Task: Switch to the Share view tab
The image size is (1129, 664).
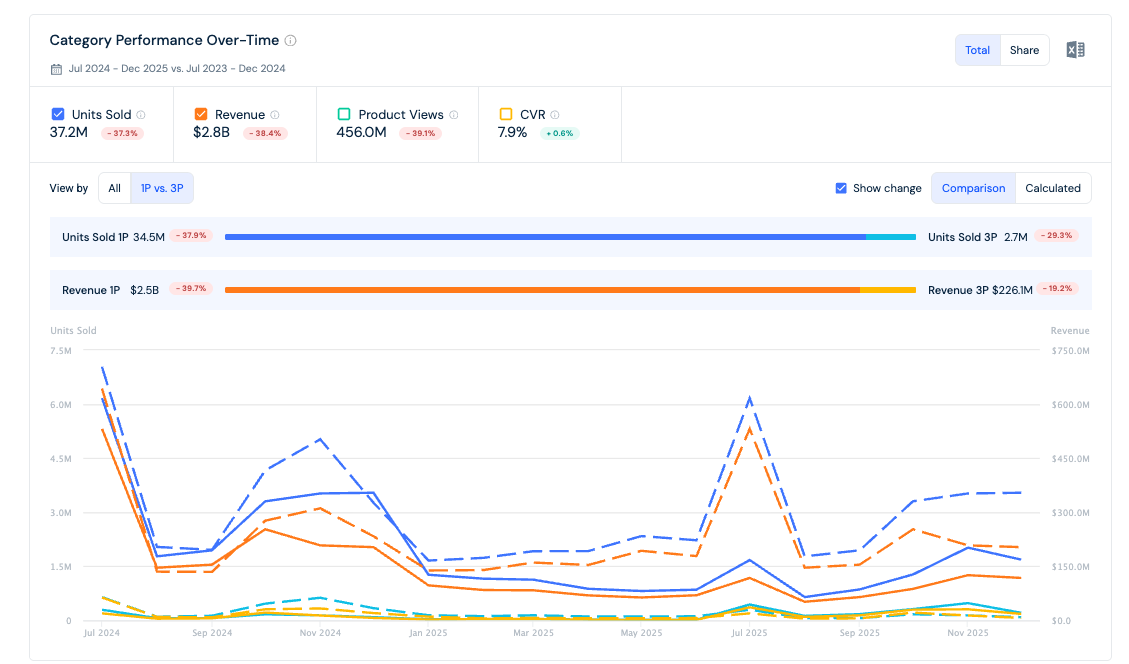Action: pyautogui.click(x=1024, y=50)
